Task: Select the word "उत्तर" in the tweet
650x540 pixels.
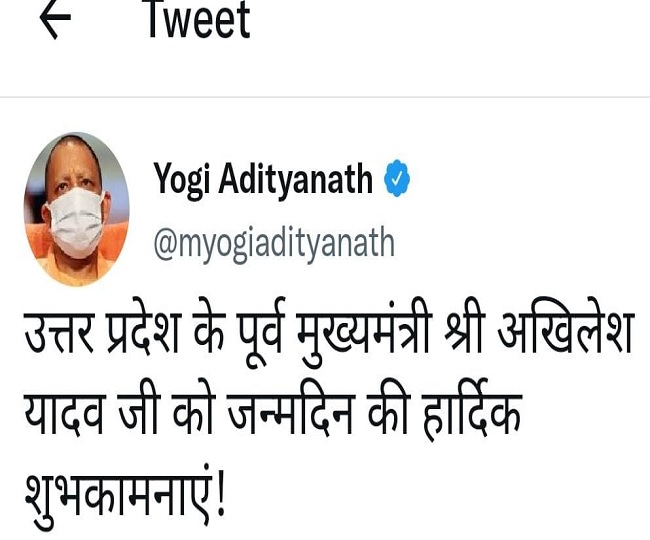Action: pos(59,332)
